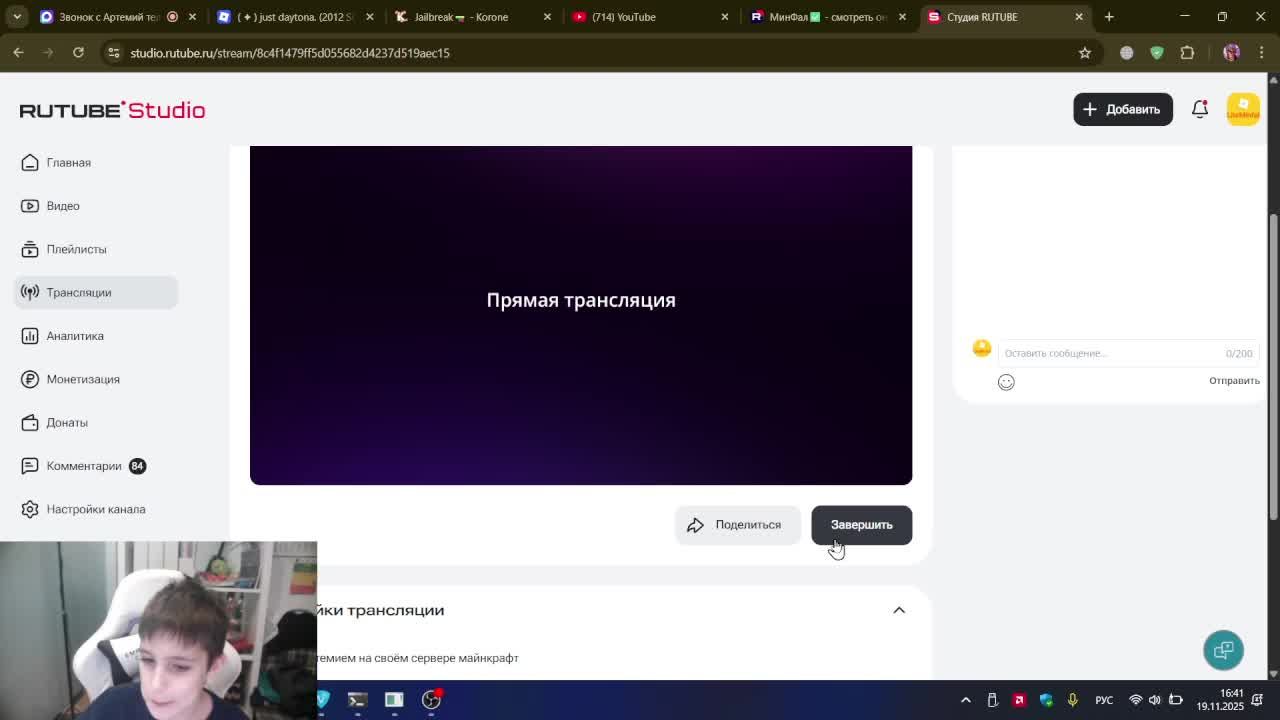The width and height of the screenshot is (1280, 720).
Task: Click the RUTUBE Studio logo
Action: click(x=112, y=110)
